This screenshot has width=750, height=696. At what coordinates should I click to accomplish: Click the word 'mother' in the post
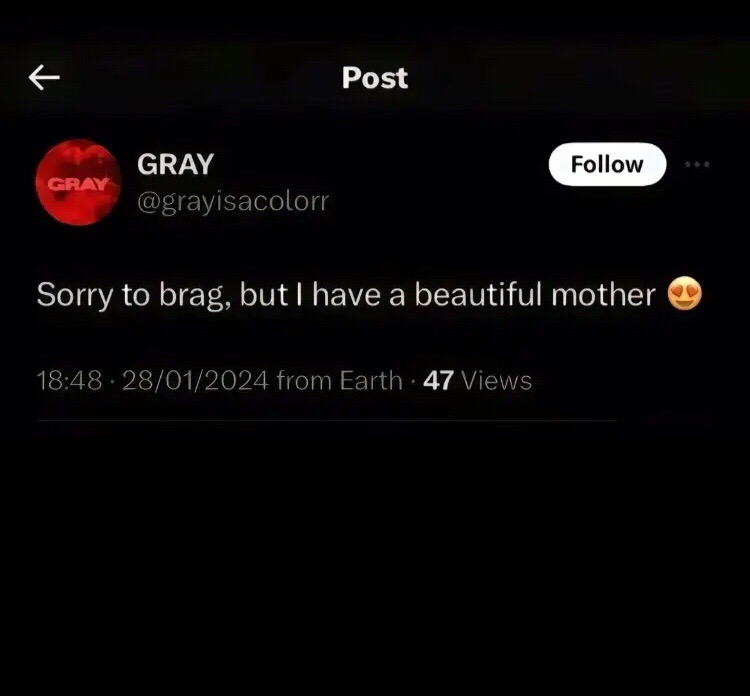point(603,295)
